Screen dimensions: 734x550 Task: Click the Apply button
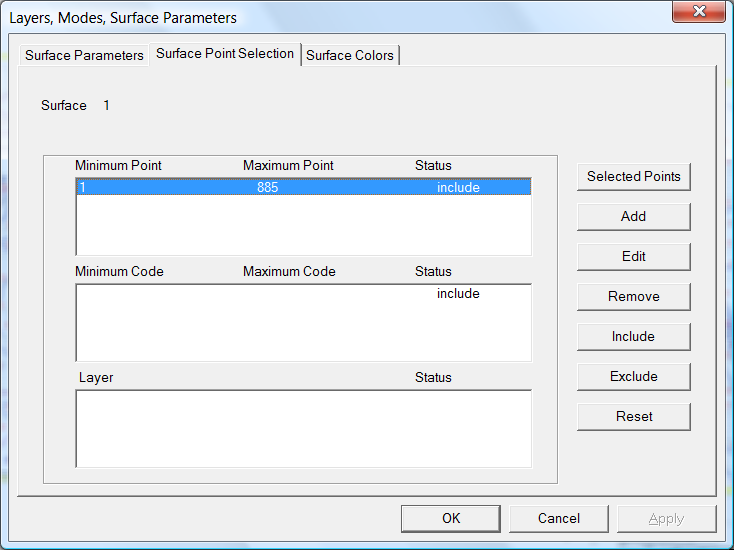click(x=666, y=518)
